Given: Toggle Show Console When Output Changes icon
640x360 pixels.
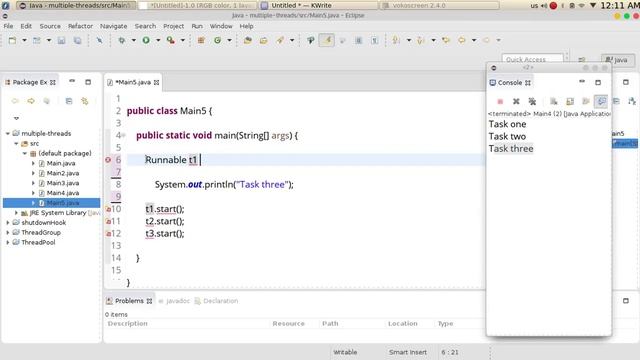Looking at the screenshot, I should 601,101.
